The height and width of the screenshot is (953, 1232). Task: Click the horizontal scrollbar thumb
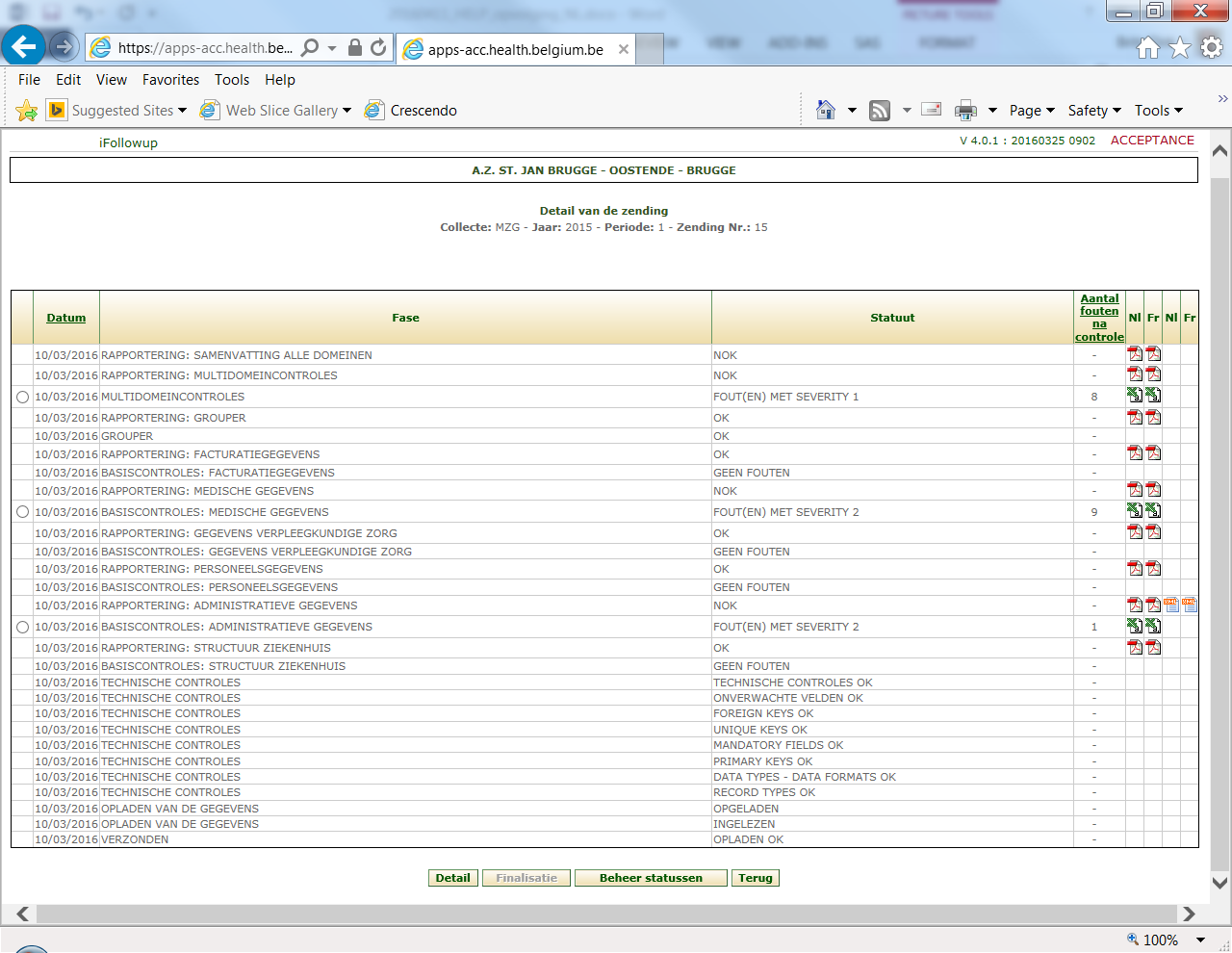click(x=605, y=914)
